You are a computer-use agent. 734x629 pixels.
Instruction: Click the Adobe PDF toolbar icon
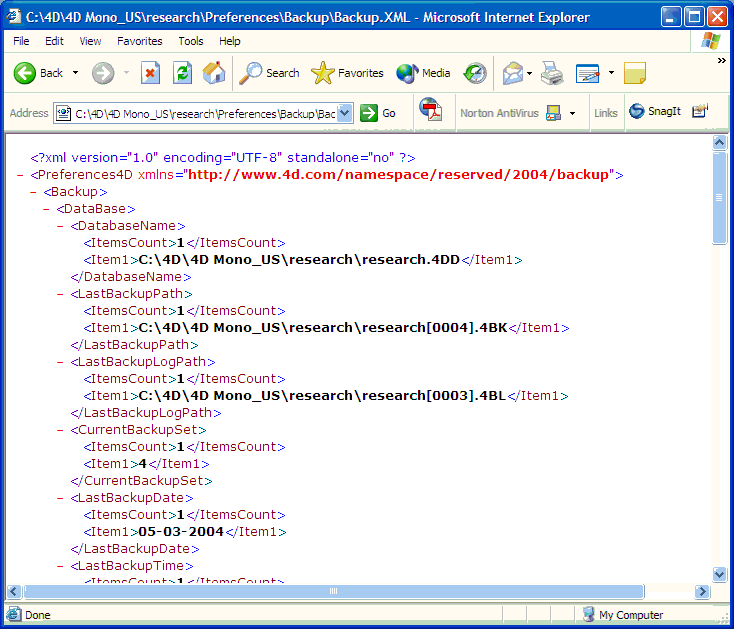(x=430, y=110)
